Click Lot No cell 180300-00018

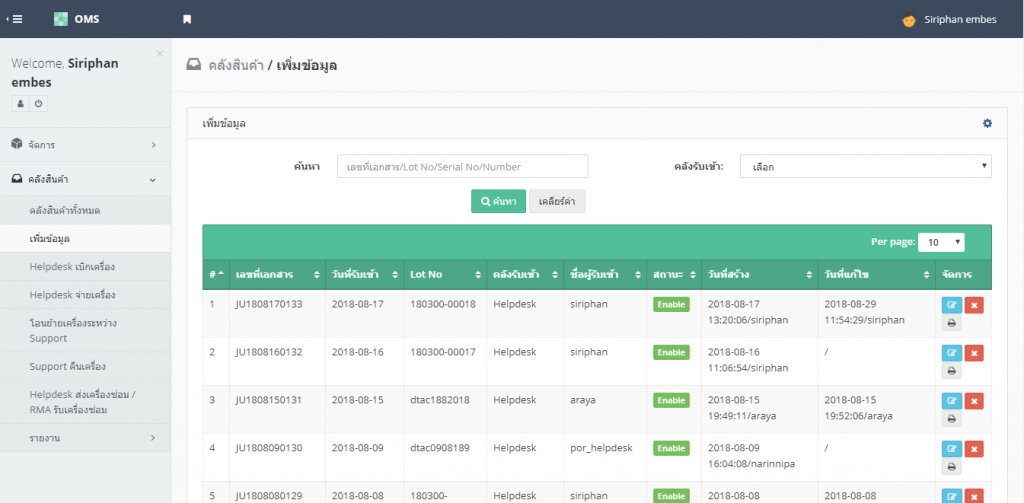(x=443, y=304)
